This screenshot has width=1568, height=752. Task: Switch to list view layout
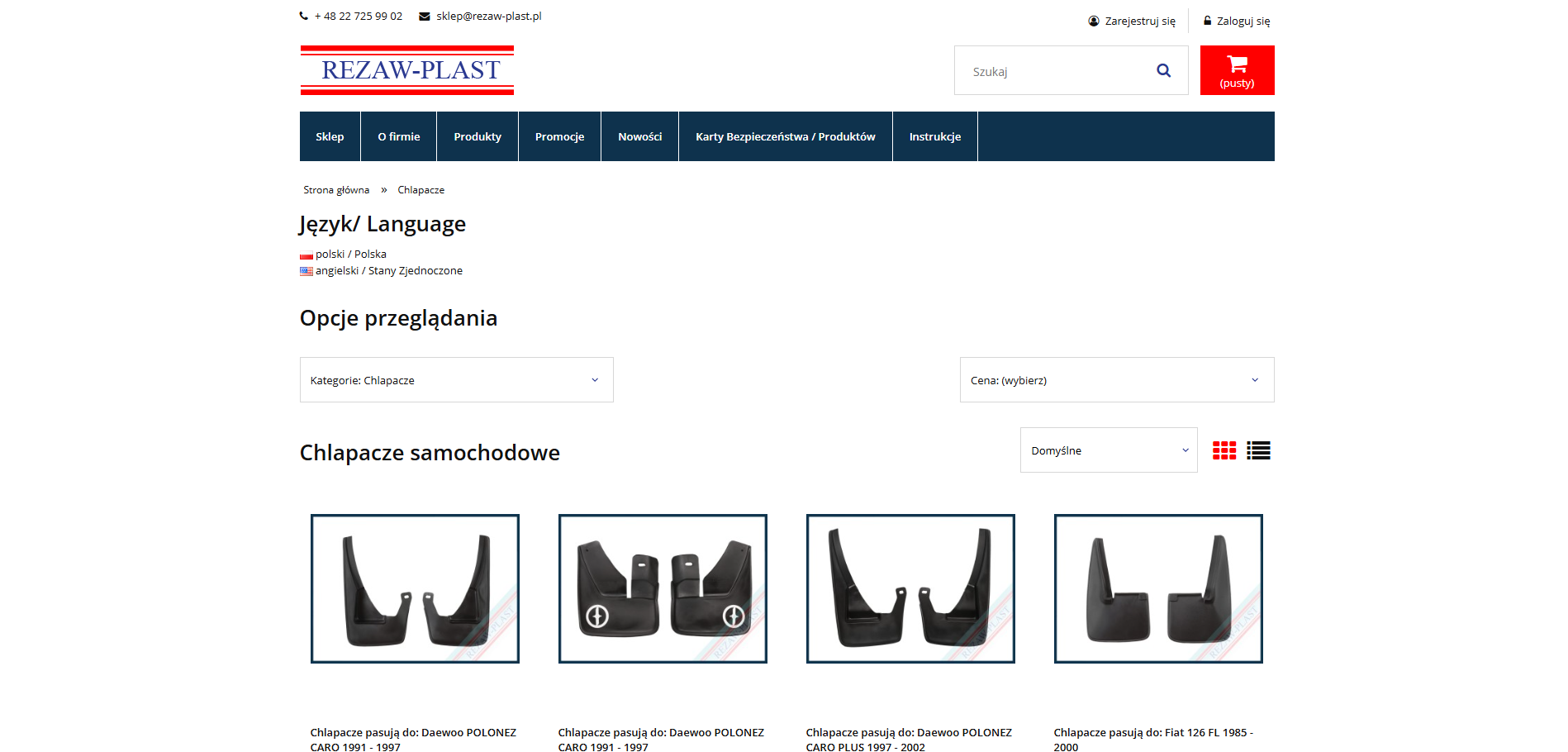coord(1258,450)
